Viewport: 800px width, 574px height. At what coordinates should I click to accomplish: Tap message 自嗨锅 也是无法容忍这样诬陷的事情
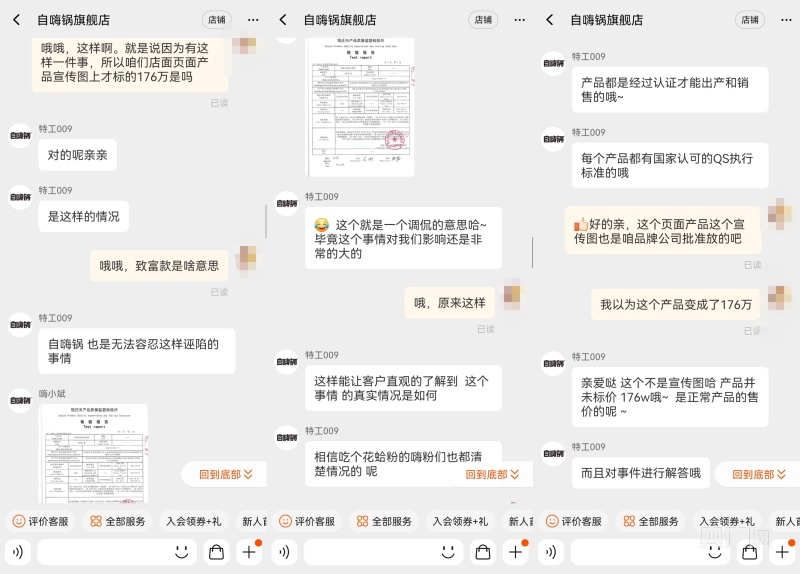(x=137, y=351)
